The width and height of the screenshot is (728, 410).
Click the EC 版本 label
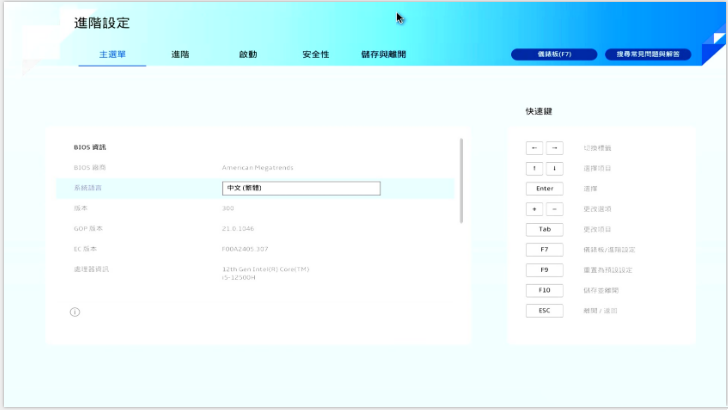coord(85,249)
